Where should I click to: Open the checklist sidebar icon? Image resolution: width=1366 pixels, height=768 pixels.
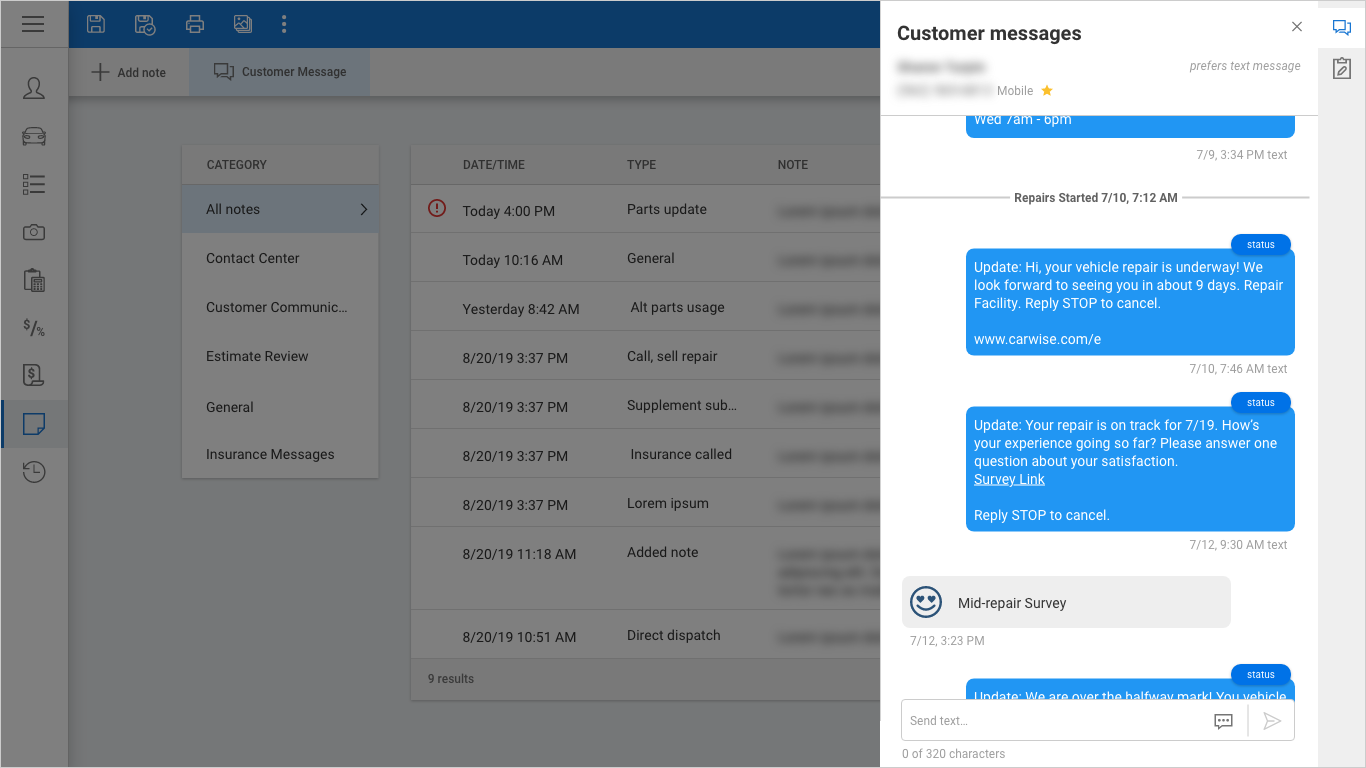(x=34, y=184)
